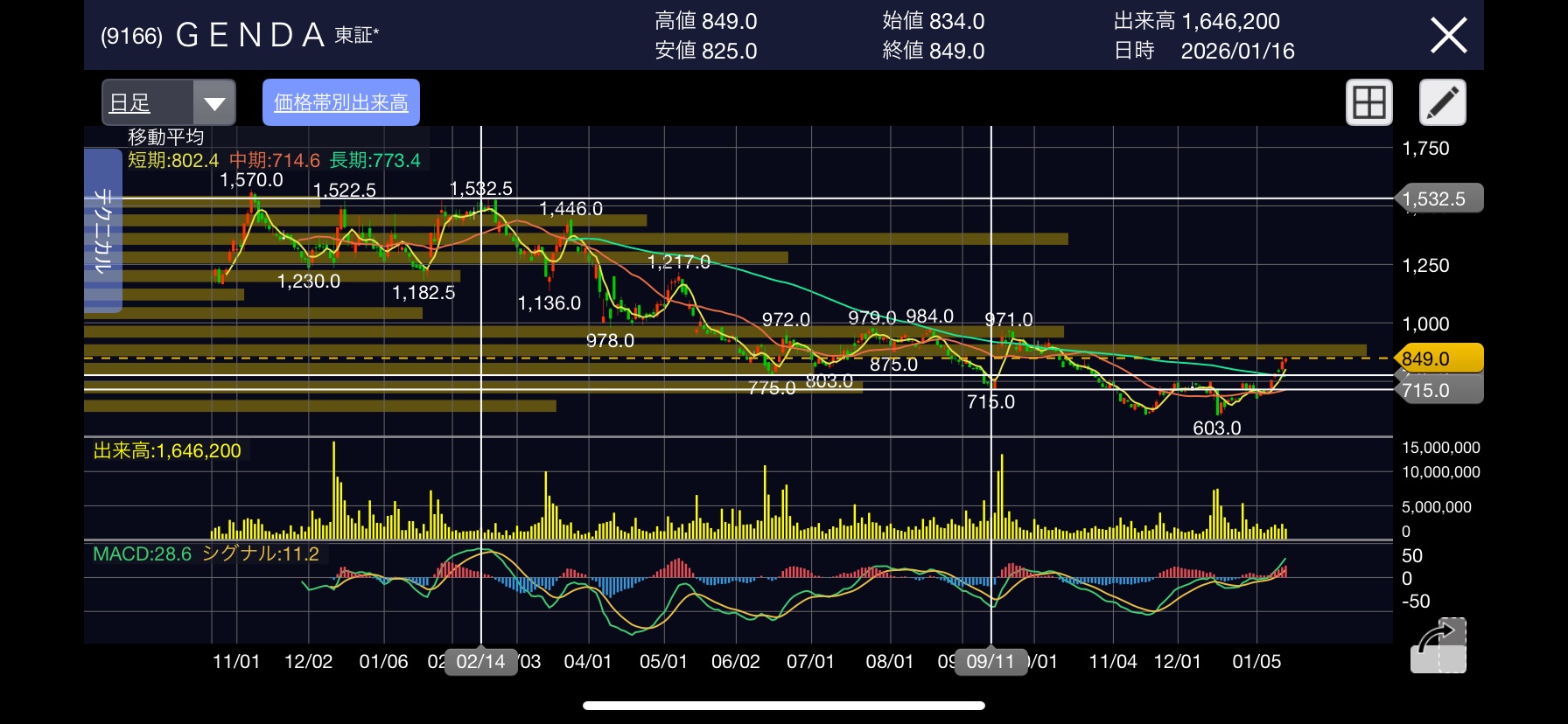This screenshot has width=1568, height=724.
Task: Tap the 短期:802.4 moving average legend
Action: [173, 161]
